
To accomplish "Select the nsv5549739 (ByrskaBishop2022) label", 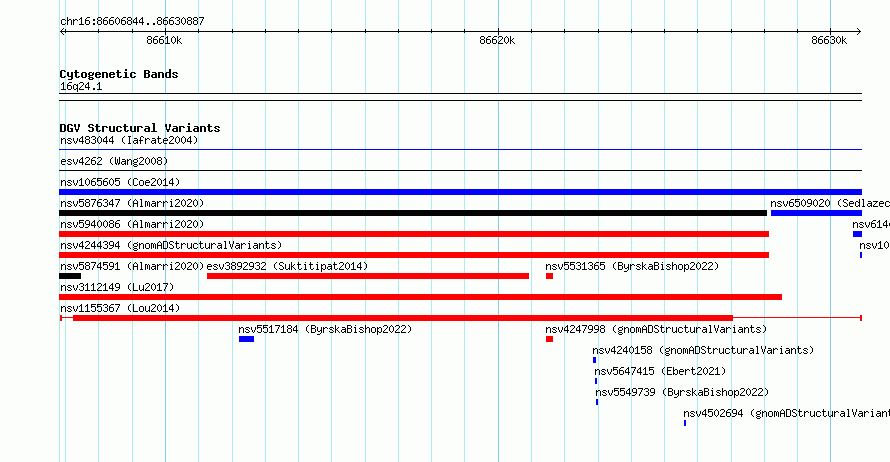I will pos(682,392).
